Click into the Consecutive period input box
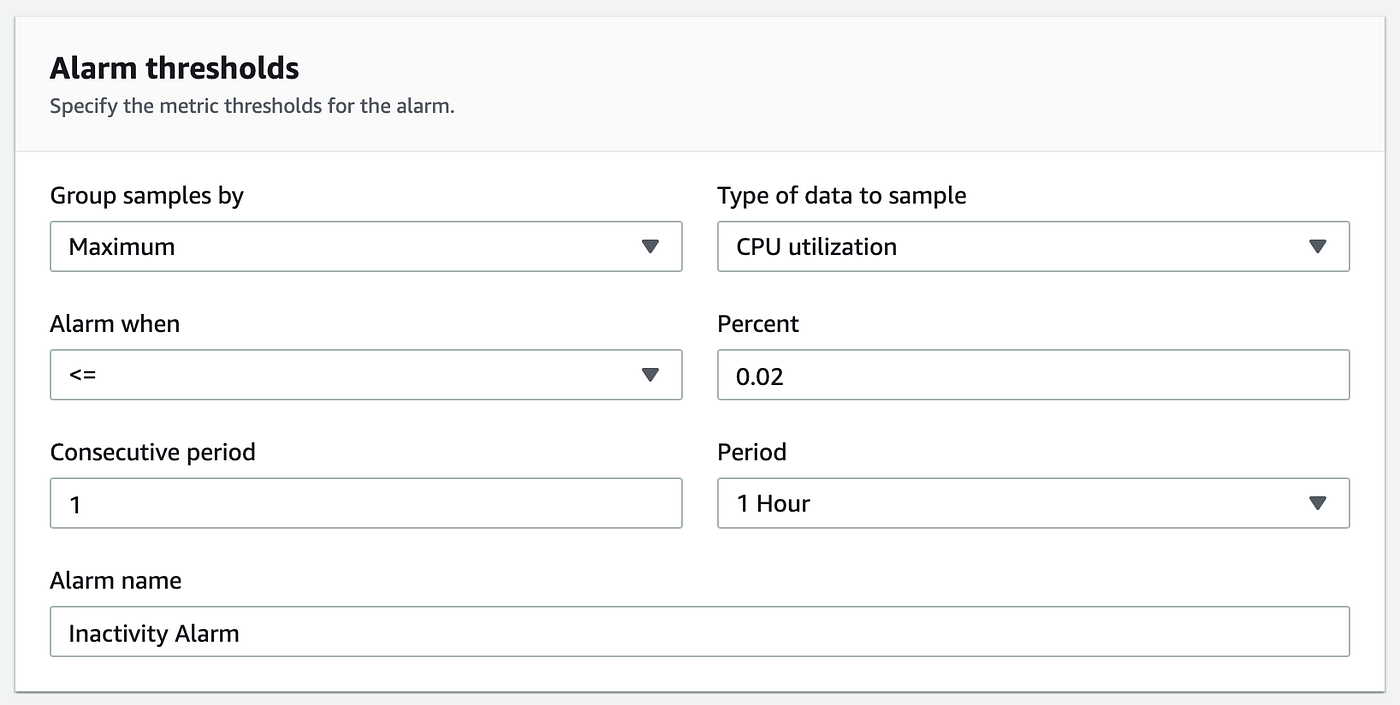The height and width of the screenshot is (705, 1400). (x=366, y=503)
